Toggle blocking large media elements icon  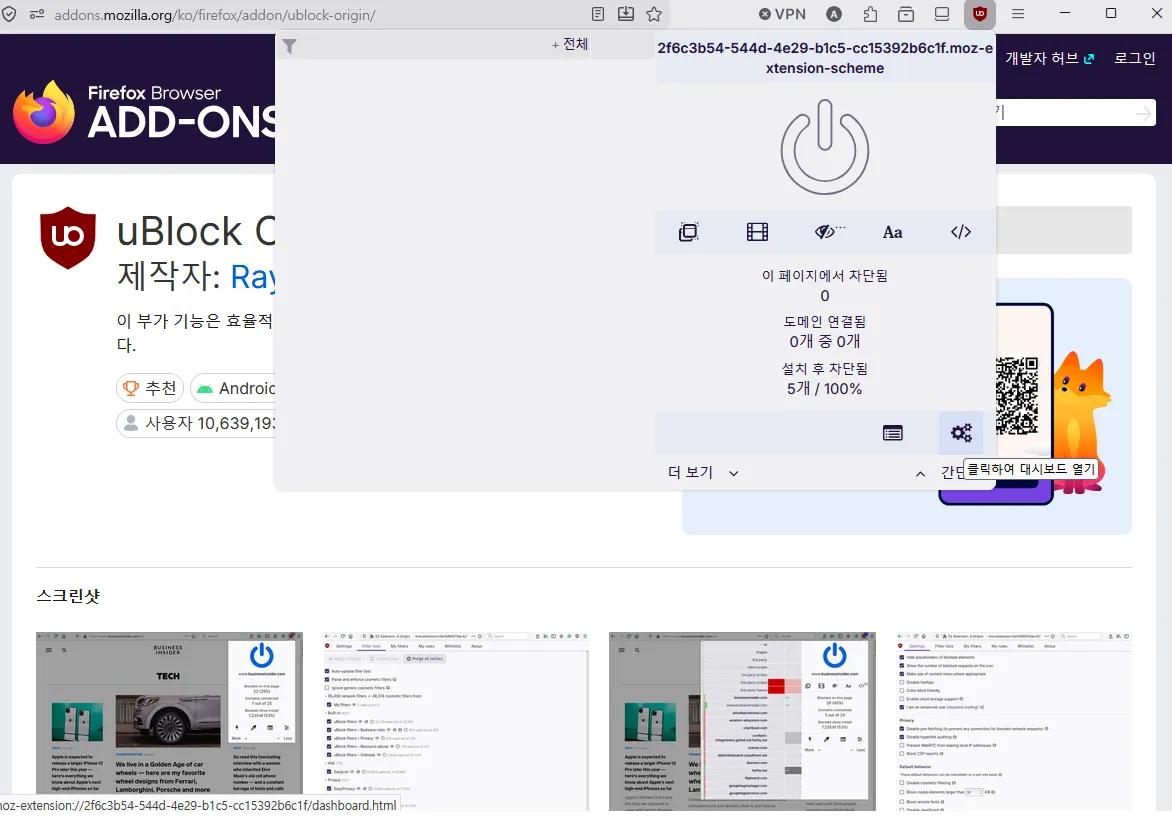757,232
